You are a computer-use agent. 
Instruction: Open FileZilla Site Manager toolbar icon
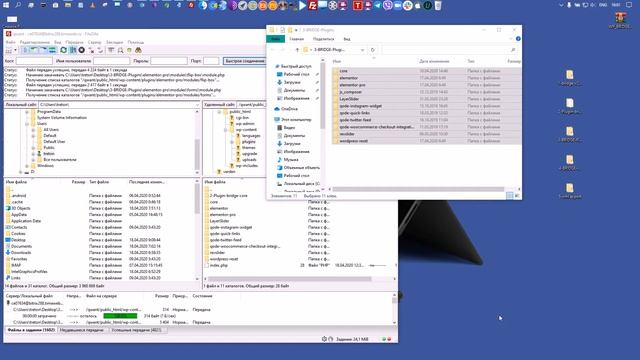tap(9, 50)
